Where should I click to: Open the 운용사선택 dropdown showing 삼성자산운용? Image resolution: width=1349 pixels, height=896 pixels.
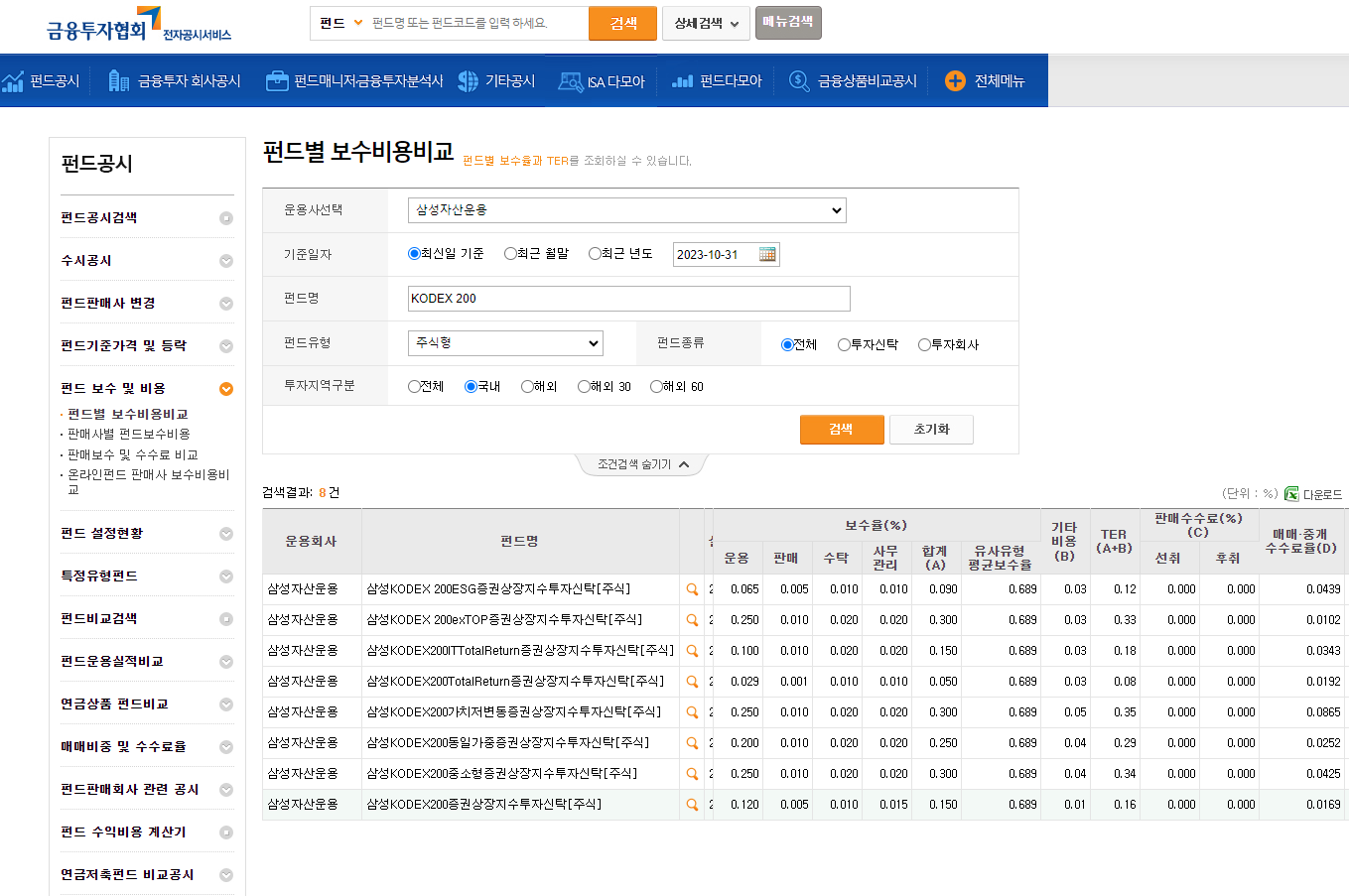click(627, 210)
